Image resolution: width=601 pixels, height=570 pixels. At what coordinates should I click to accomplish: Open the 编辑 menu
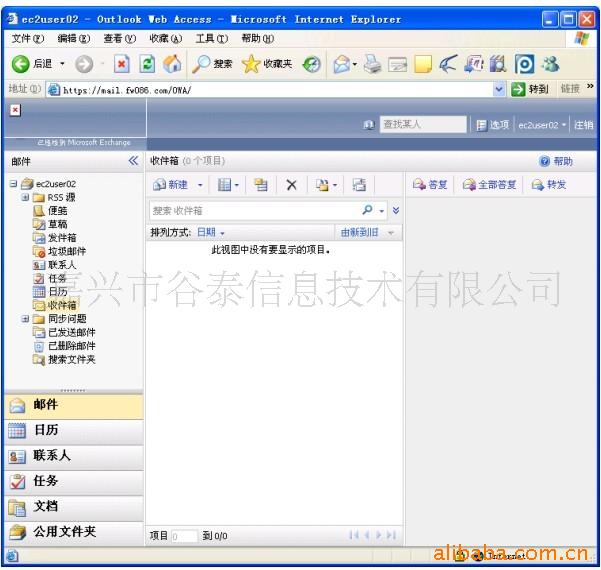pyautogui.click(x=74, y=39)
